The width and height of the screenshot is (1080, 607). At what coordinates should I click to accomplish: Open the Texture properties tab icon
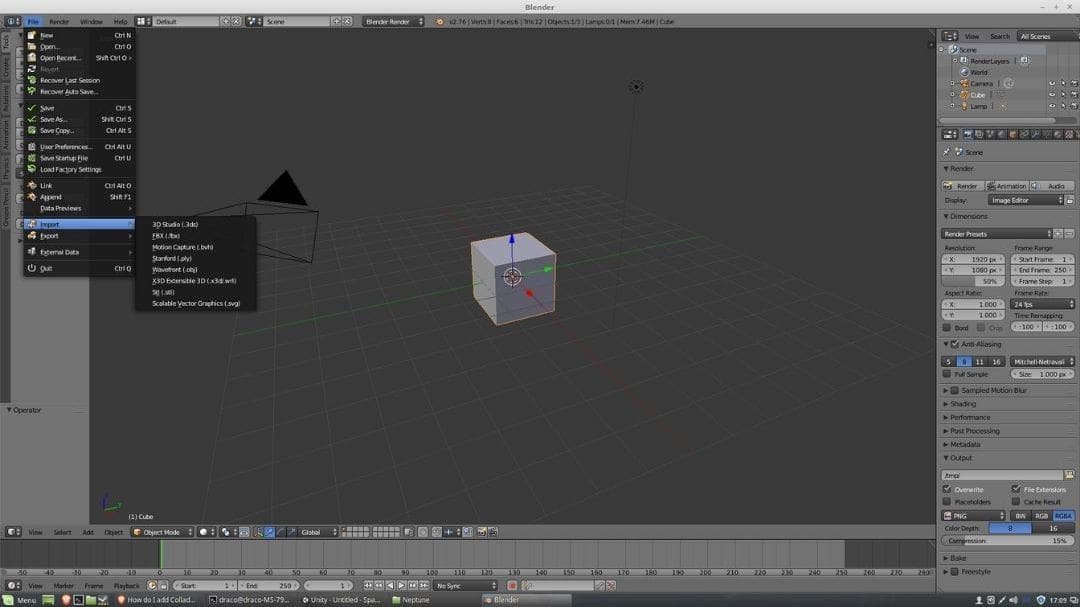(x=1068, y=135)
